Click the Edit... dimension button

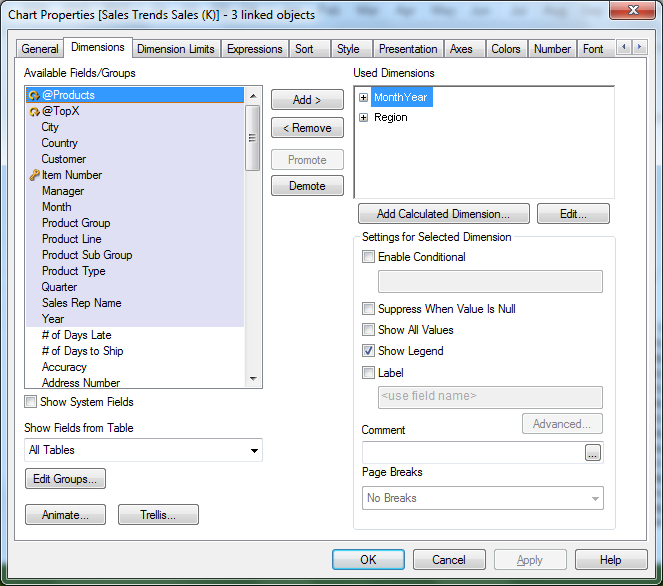(x=573, y=214)
